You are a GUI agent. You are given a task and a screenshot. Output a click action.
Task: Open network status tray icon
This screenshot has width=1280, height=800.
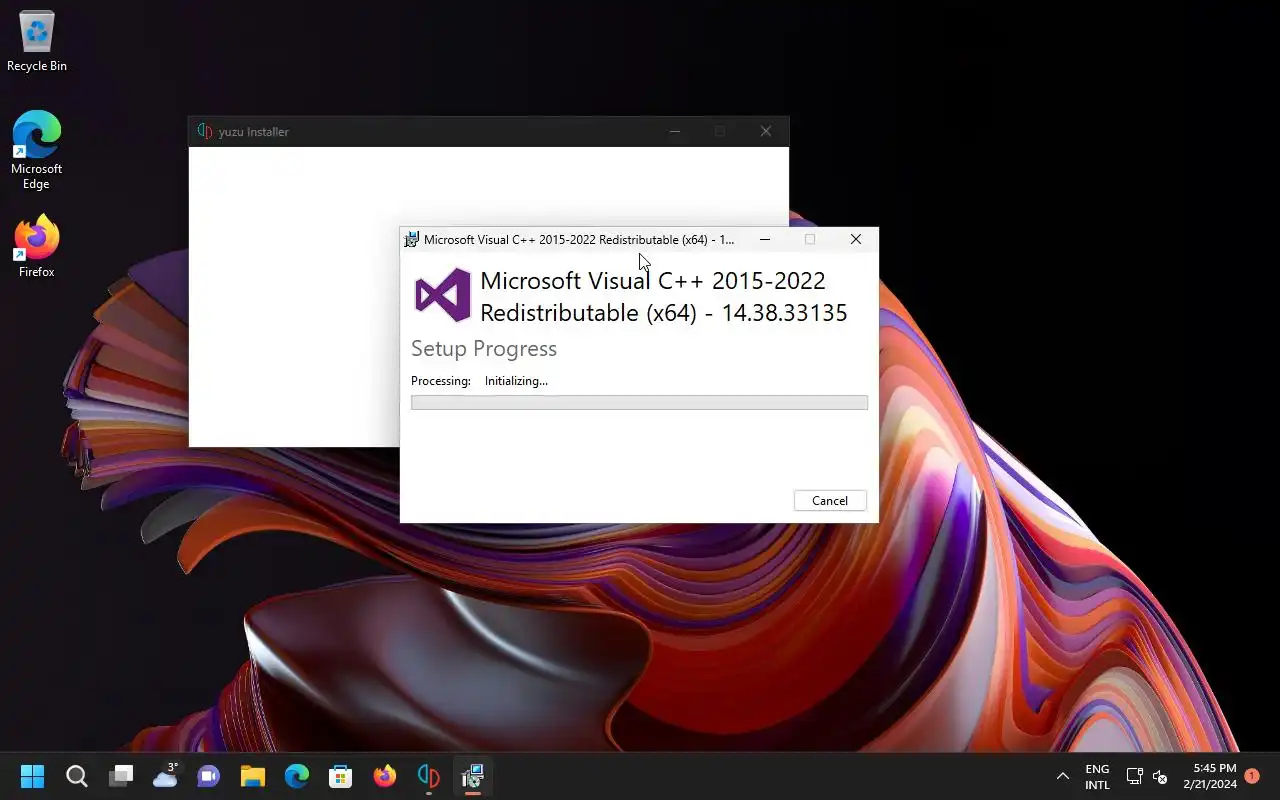1134,776
